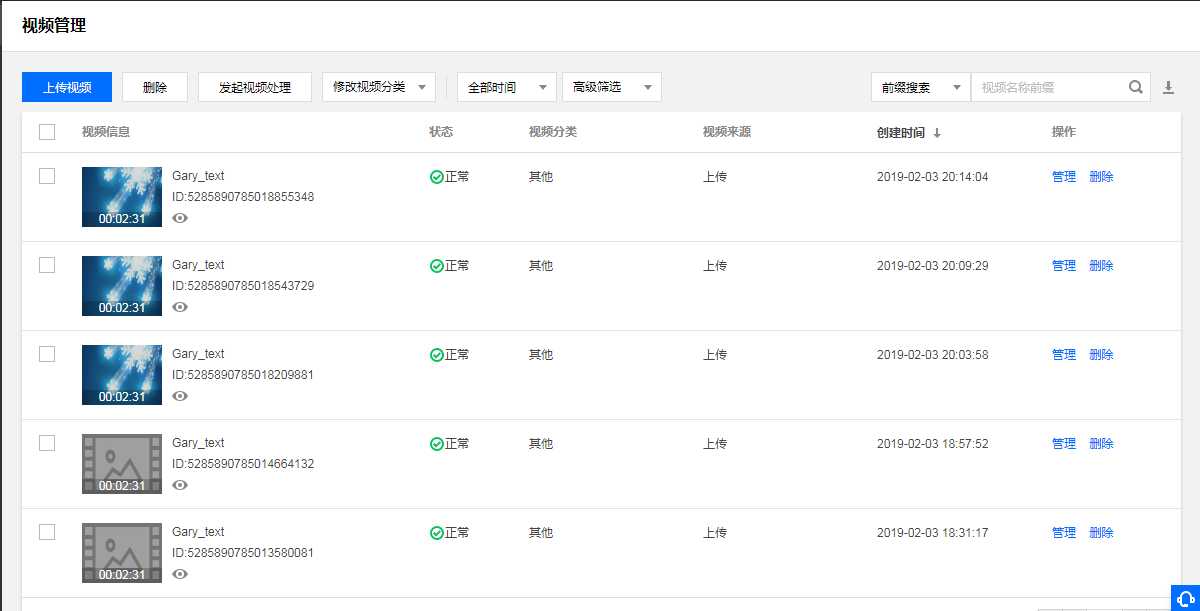
Task: Click the 发起视频处理 button
Action: click(x=255, y=87)
